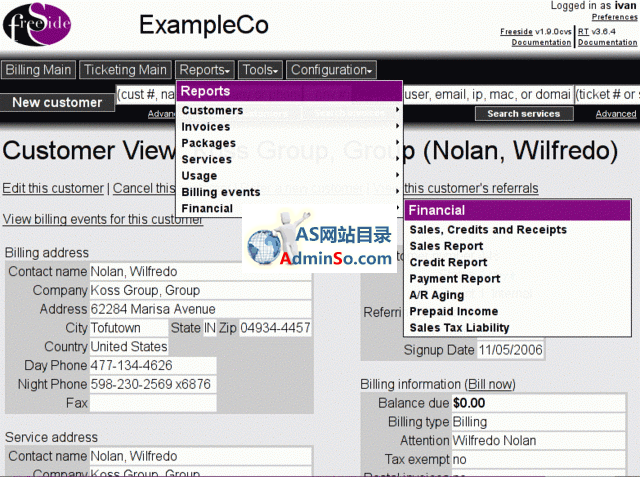Expand the Billing events report submenu
The image size is (640, 477).
click(289, 192)
